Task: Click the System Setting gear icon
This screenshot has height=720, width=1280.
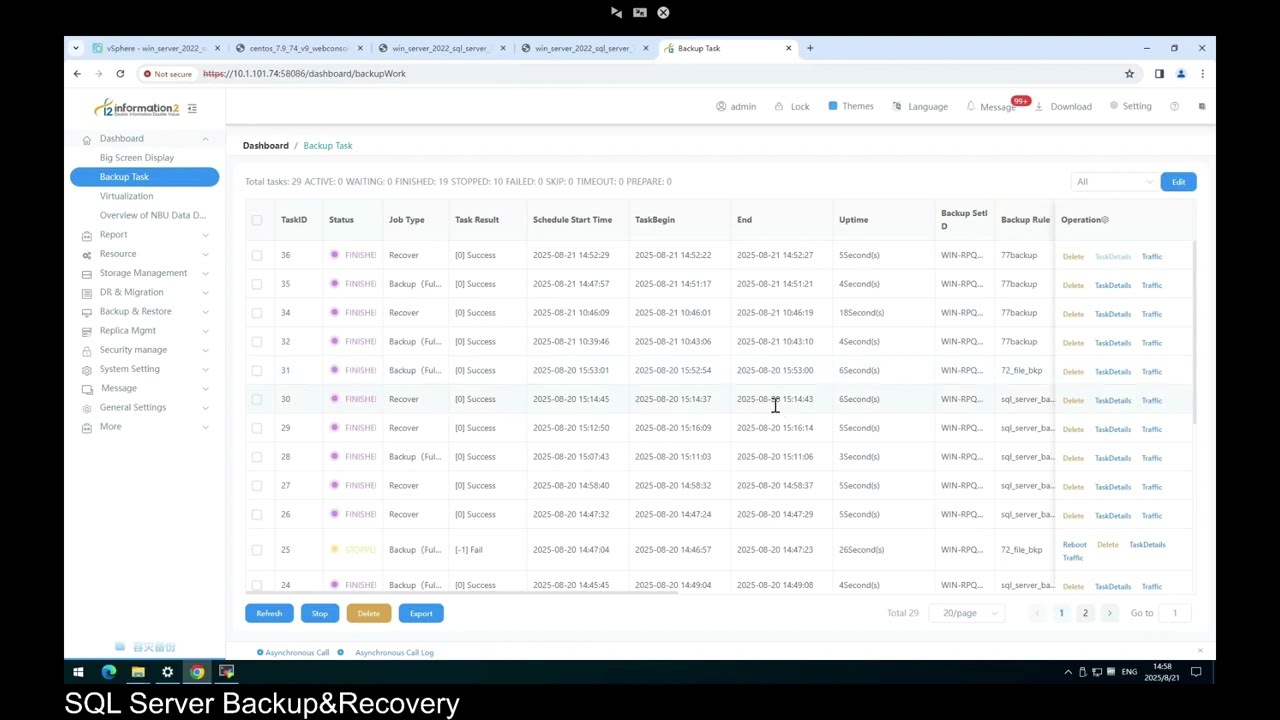Action: click(87, 369)
